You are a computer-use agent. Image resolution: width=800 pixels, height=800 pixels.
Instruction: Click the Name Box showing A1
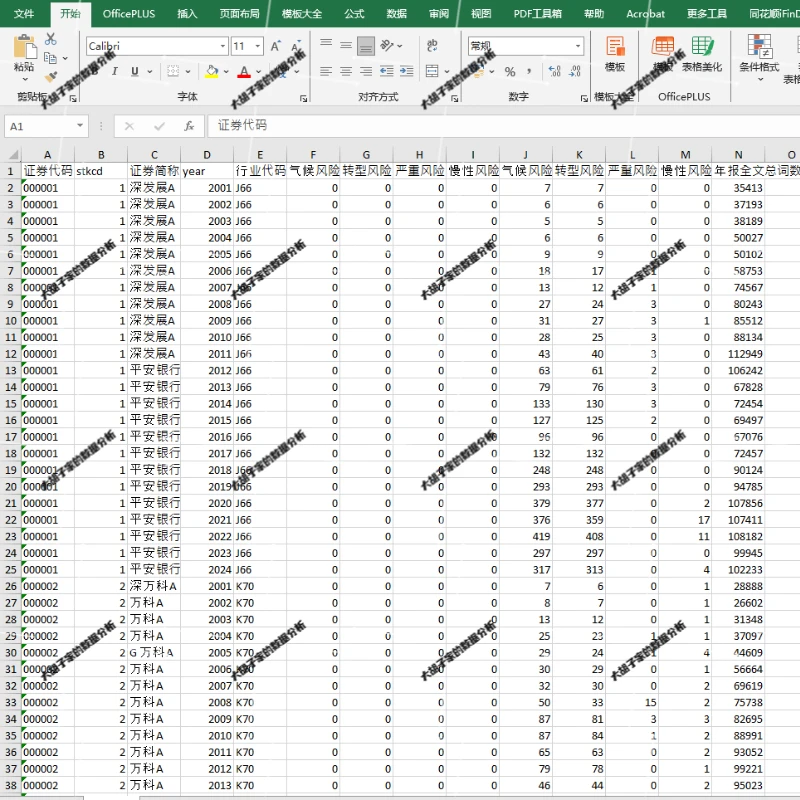pyautogui.click(x=40, y=126)
